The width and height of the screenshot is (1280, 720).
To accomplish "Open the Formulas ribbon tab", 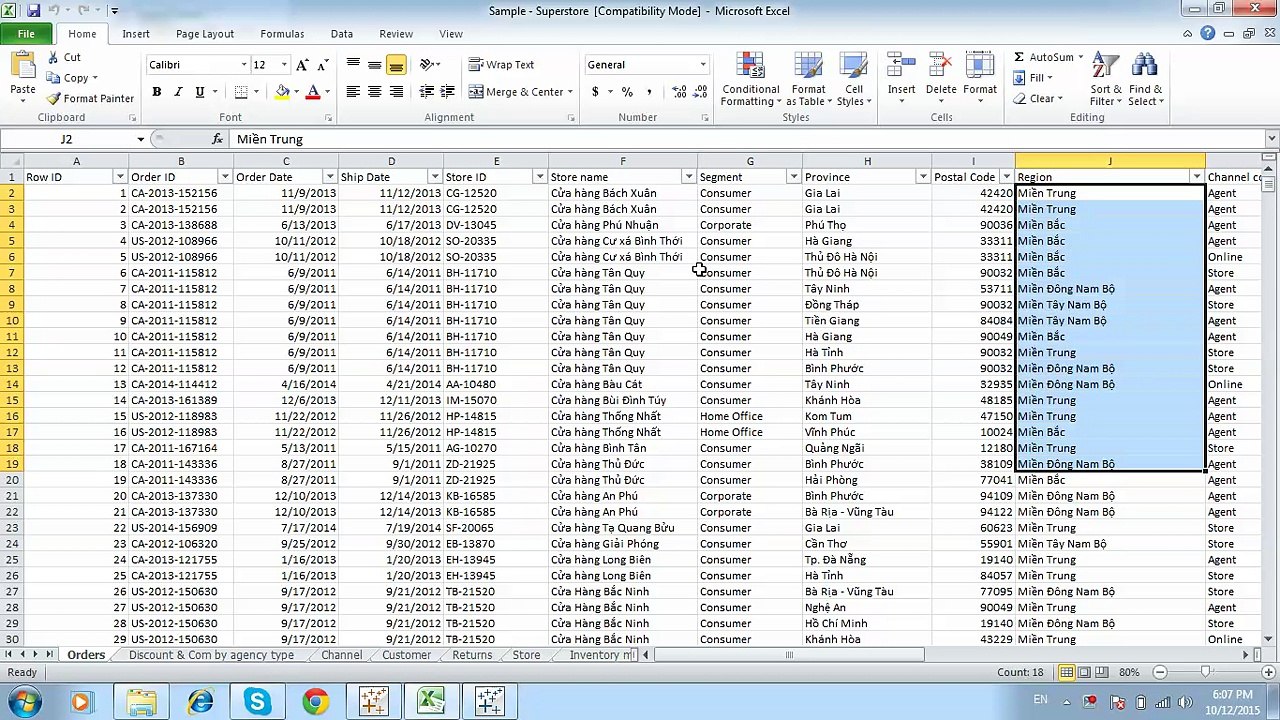I will pos(282,34).
